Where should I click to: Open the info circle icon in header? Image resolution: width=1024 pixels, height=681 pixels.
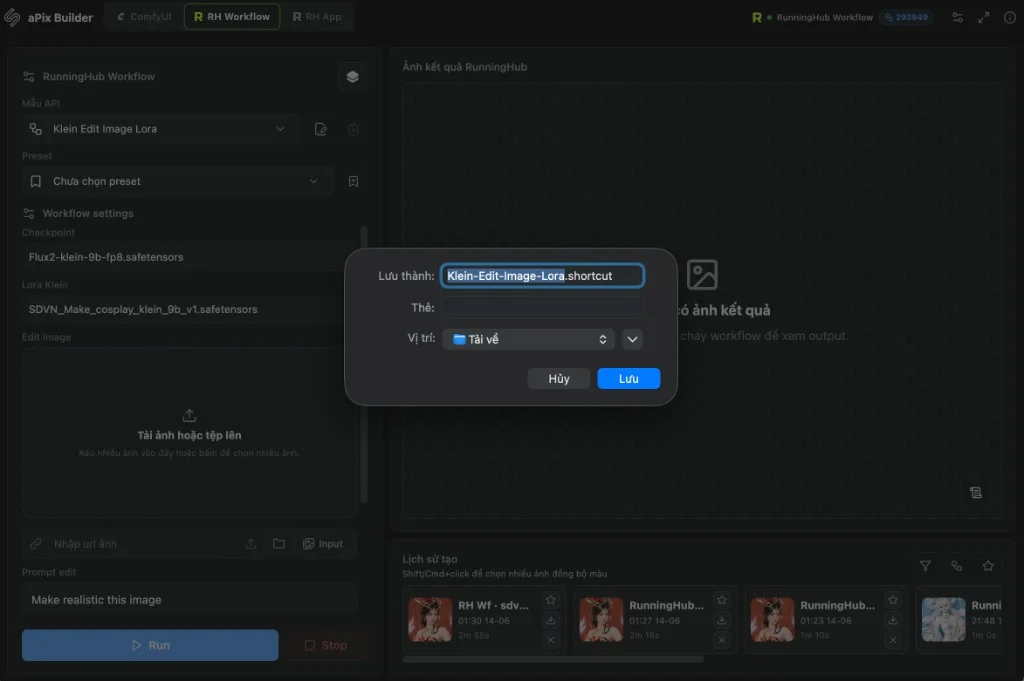[1010, 18]
